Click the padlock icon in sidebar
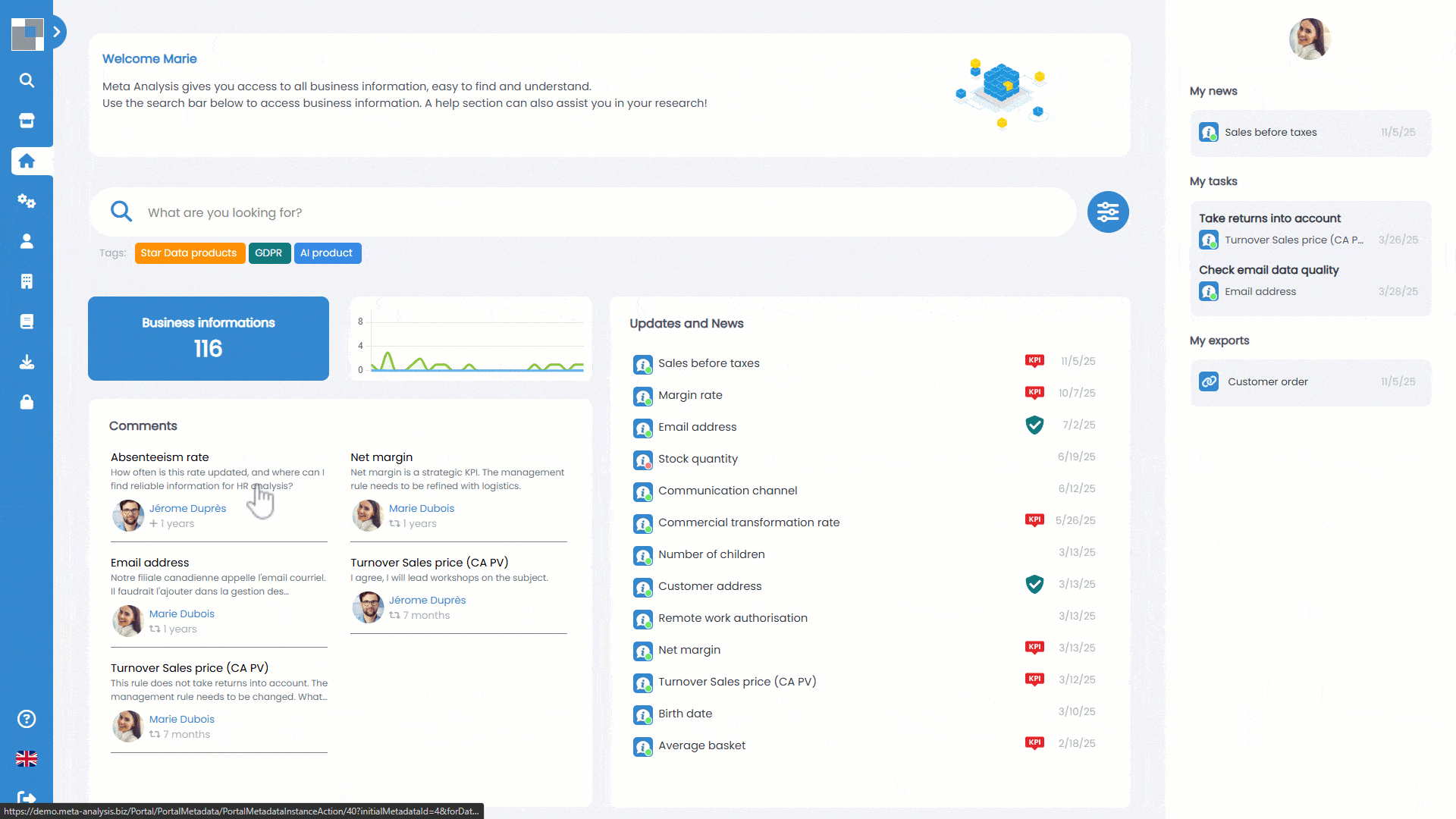The image size is (1456, 819). [27, 402]
